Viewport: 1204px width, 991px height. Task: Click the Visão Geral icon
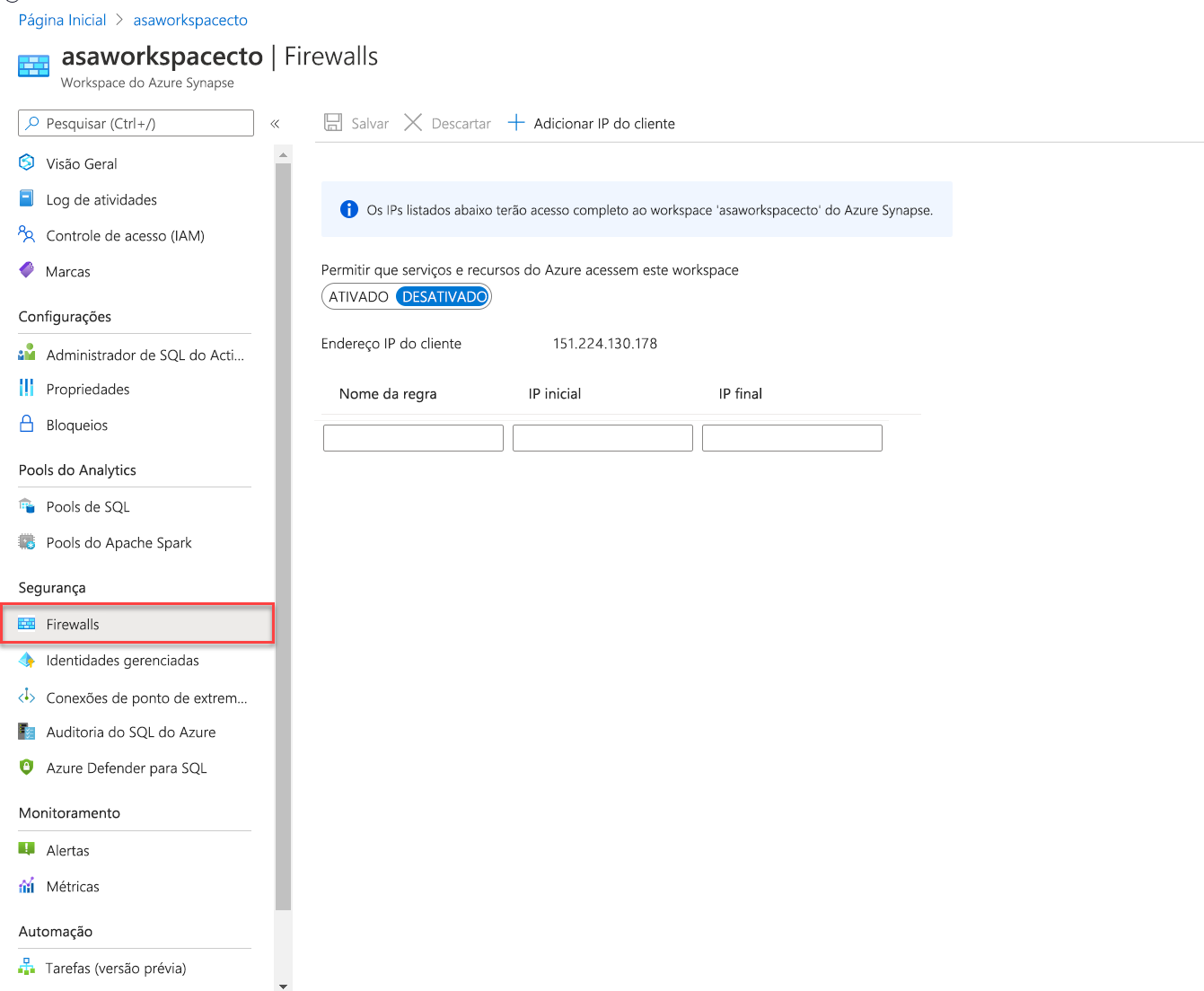tap(27, 162)
